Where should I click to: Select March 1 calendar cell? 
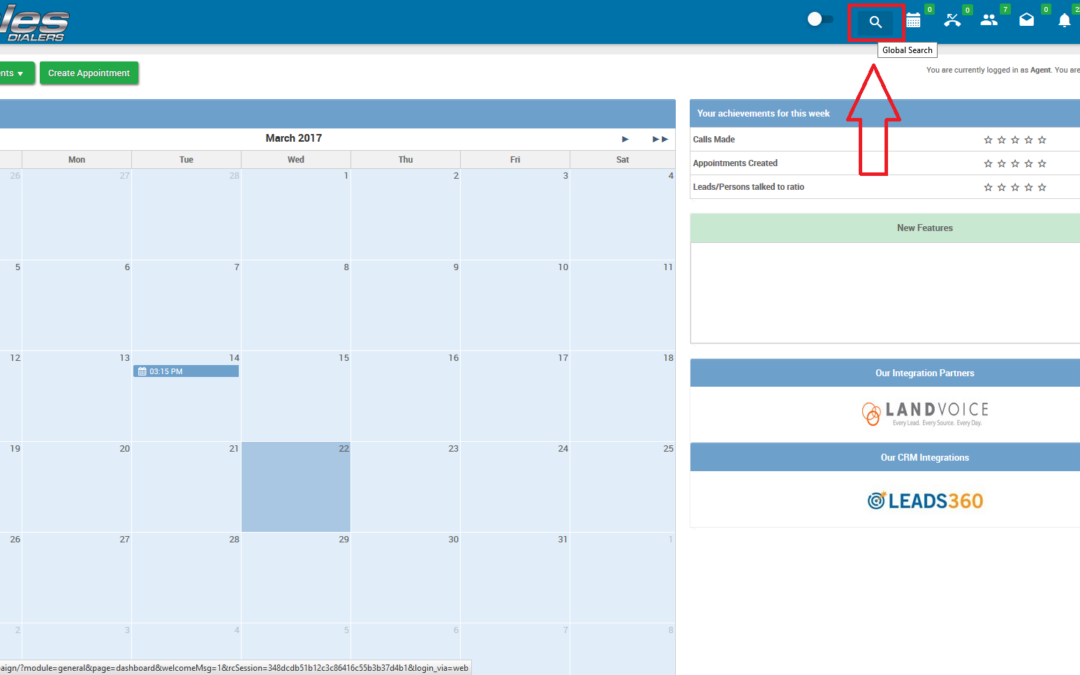295,214
